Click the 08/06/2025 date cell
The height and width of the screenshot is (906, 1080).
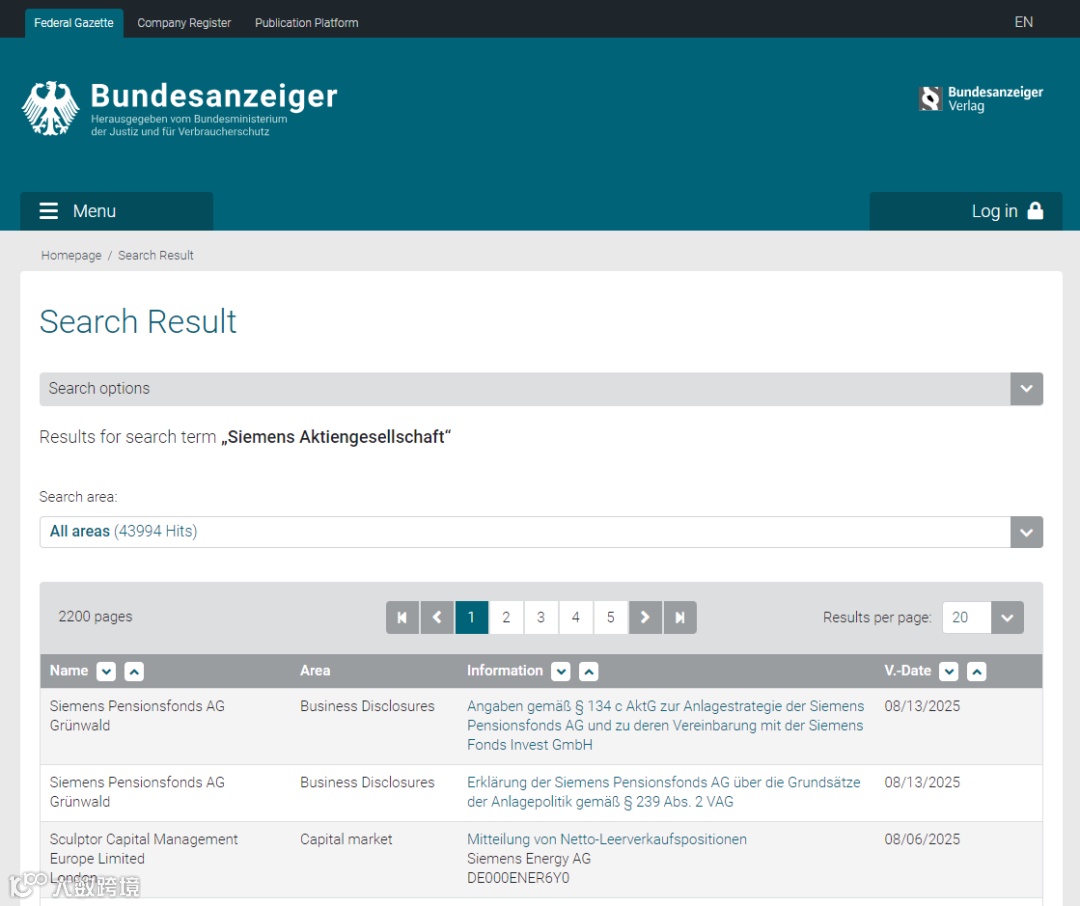(922, 839)
